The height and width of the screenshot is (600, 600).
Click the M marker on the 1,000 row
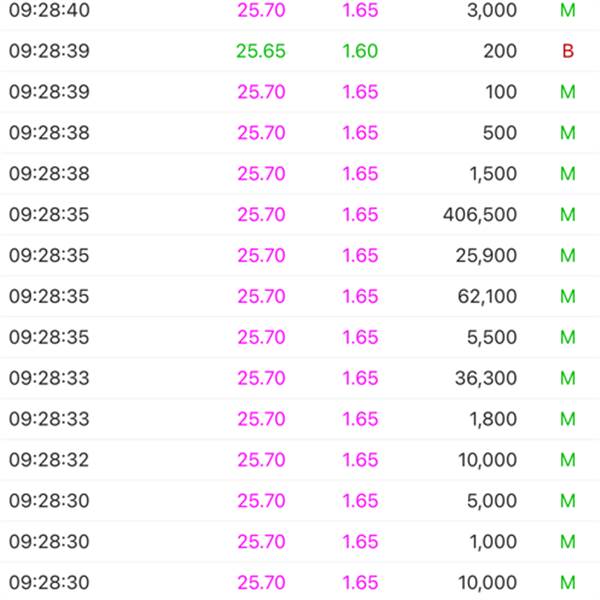[568, 541]
